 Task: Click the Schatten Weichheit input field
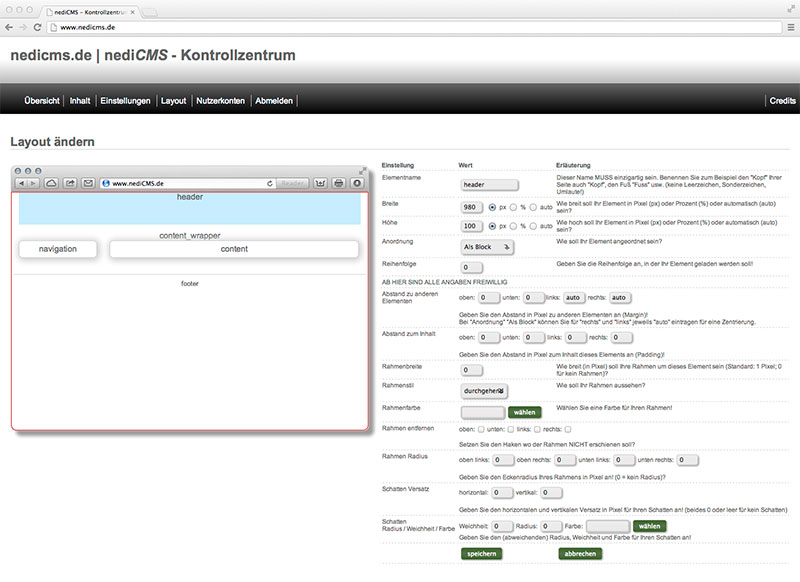point(502,526)
